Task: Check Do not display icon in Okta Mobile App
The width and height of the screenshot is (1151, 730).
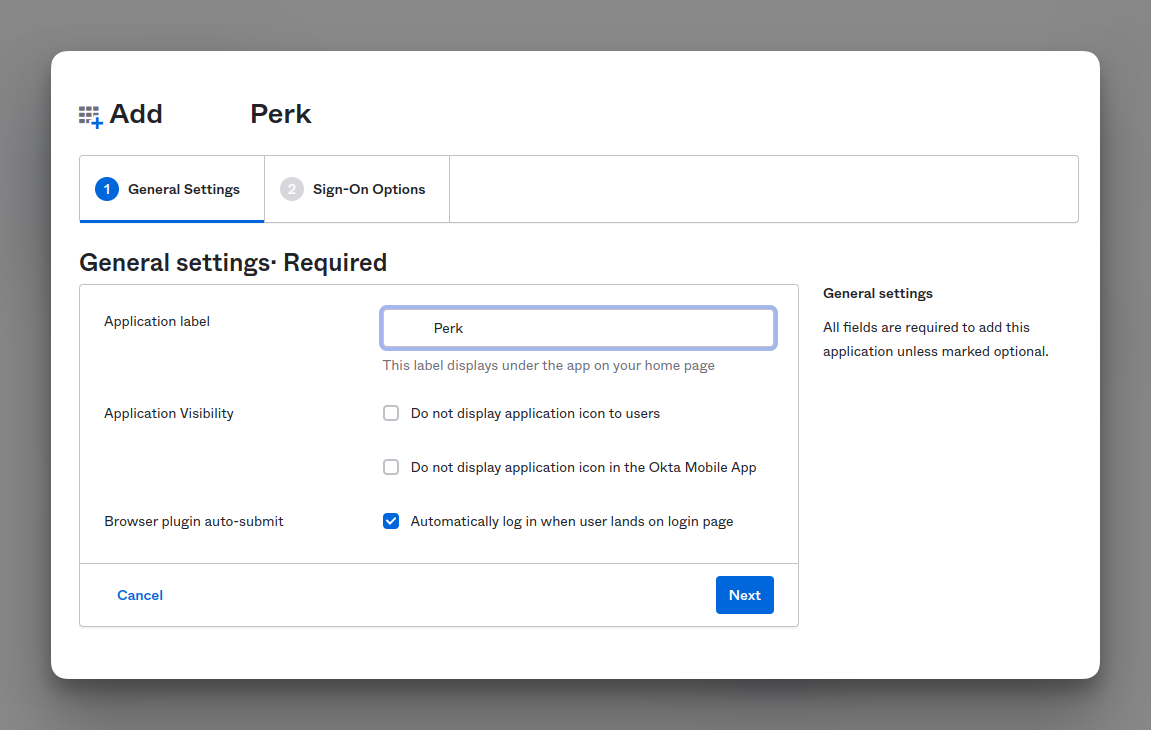Action: (x=391, y=467)
